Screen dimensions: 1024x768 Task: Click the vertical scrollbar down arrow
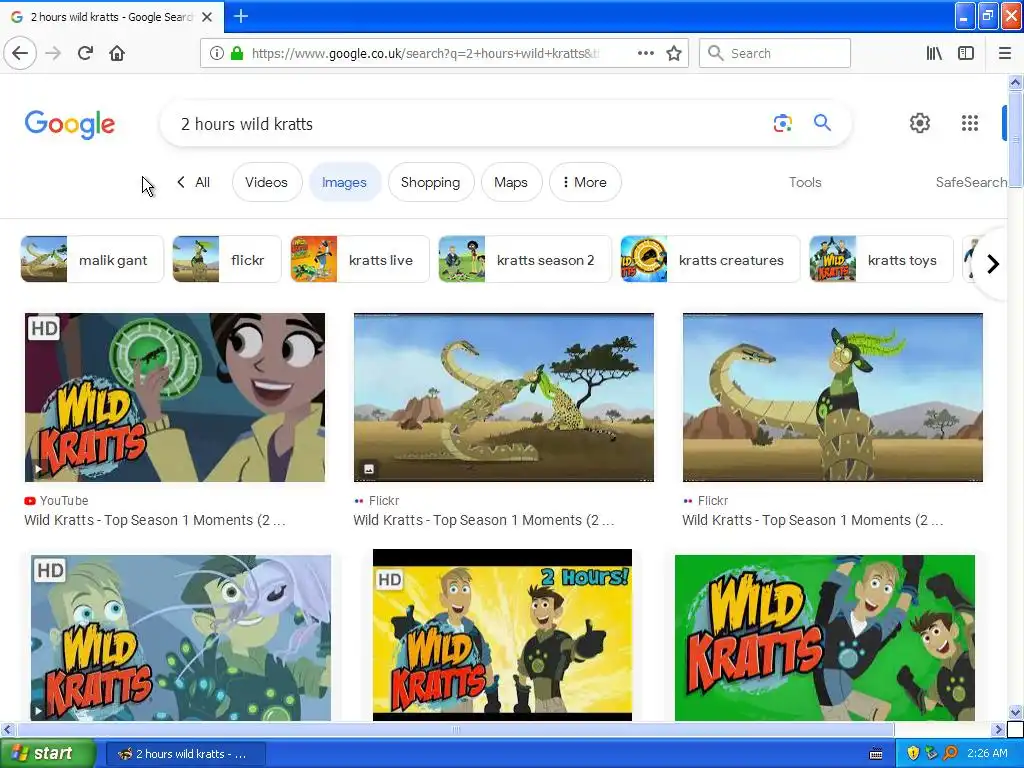(x=1015, y=712)
